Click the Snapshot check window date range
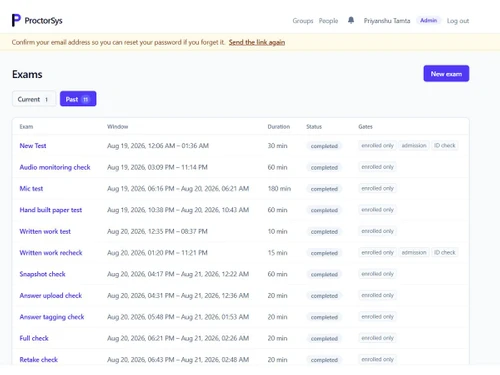 pos(178,274)
